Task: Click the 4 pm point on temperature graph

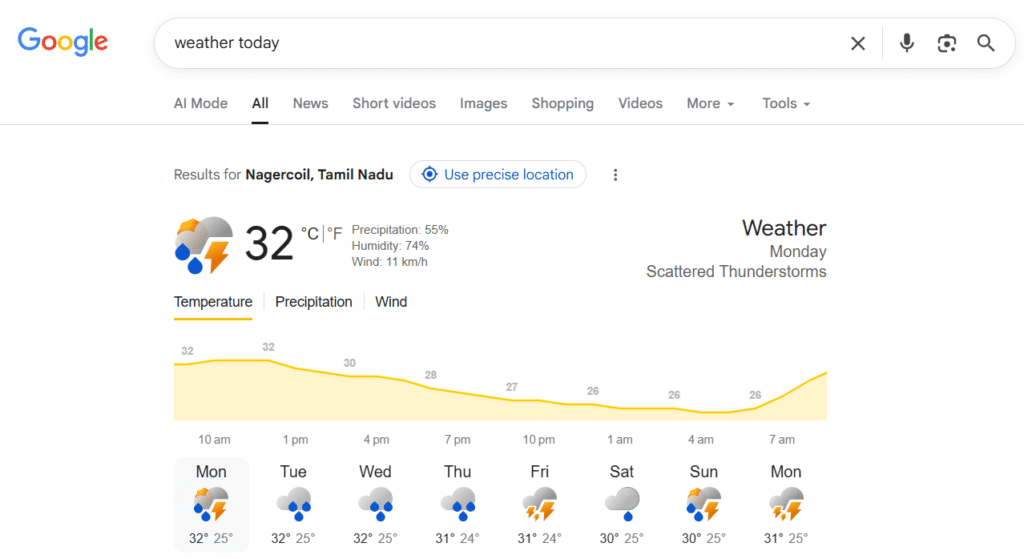Action: point(376,377)
